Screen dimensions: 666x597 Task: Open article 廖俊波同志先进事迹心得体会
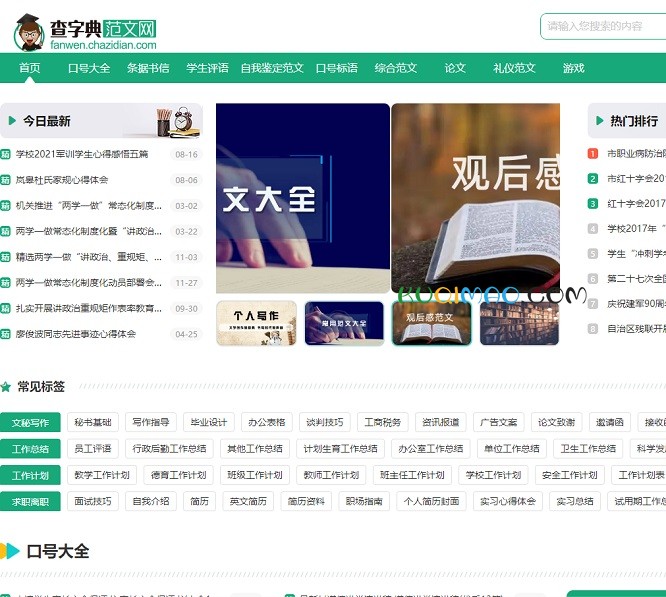(x=76, y=334)
